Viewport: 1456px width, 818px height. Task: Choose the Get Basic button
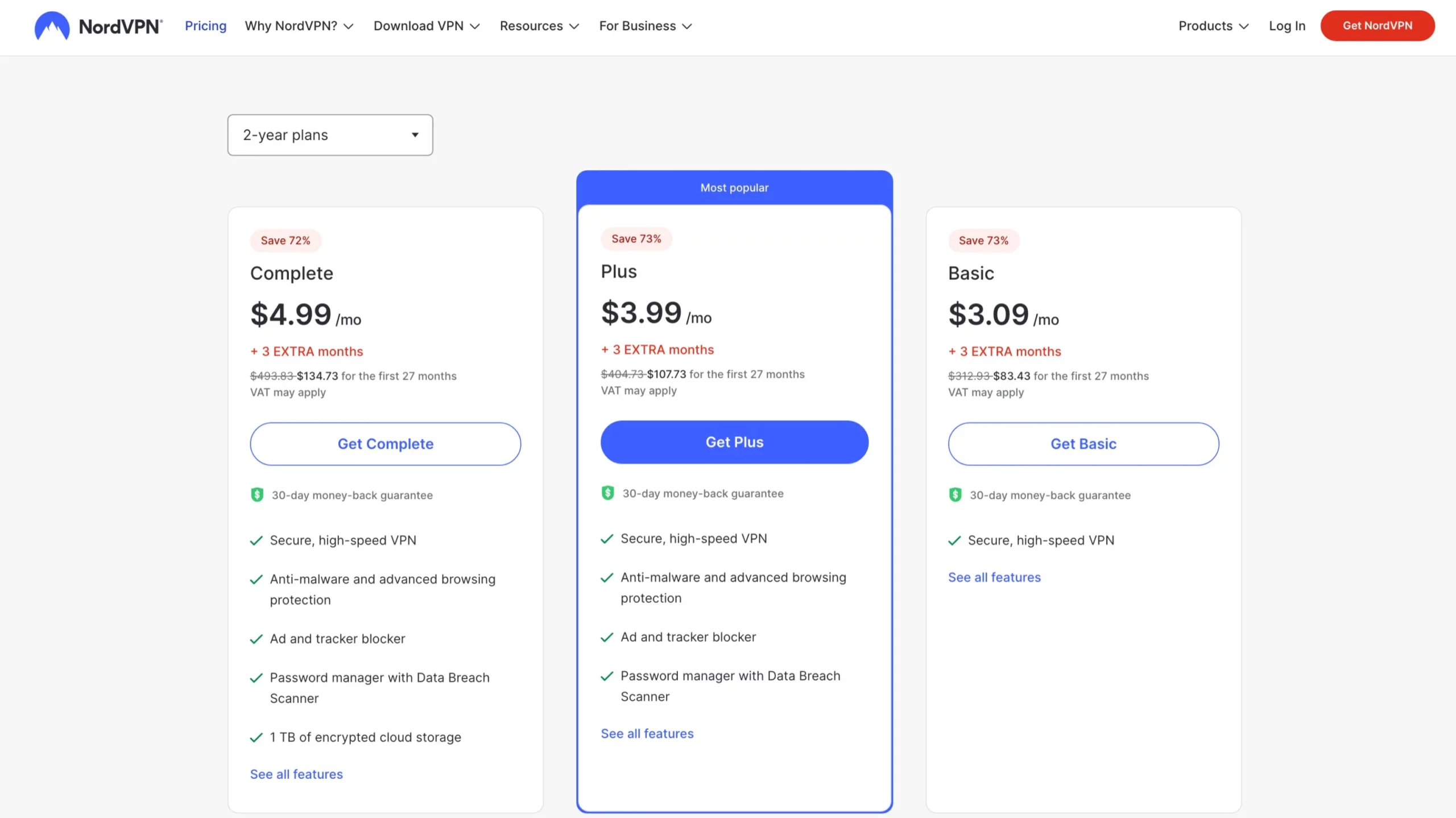coord(1083,444)
